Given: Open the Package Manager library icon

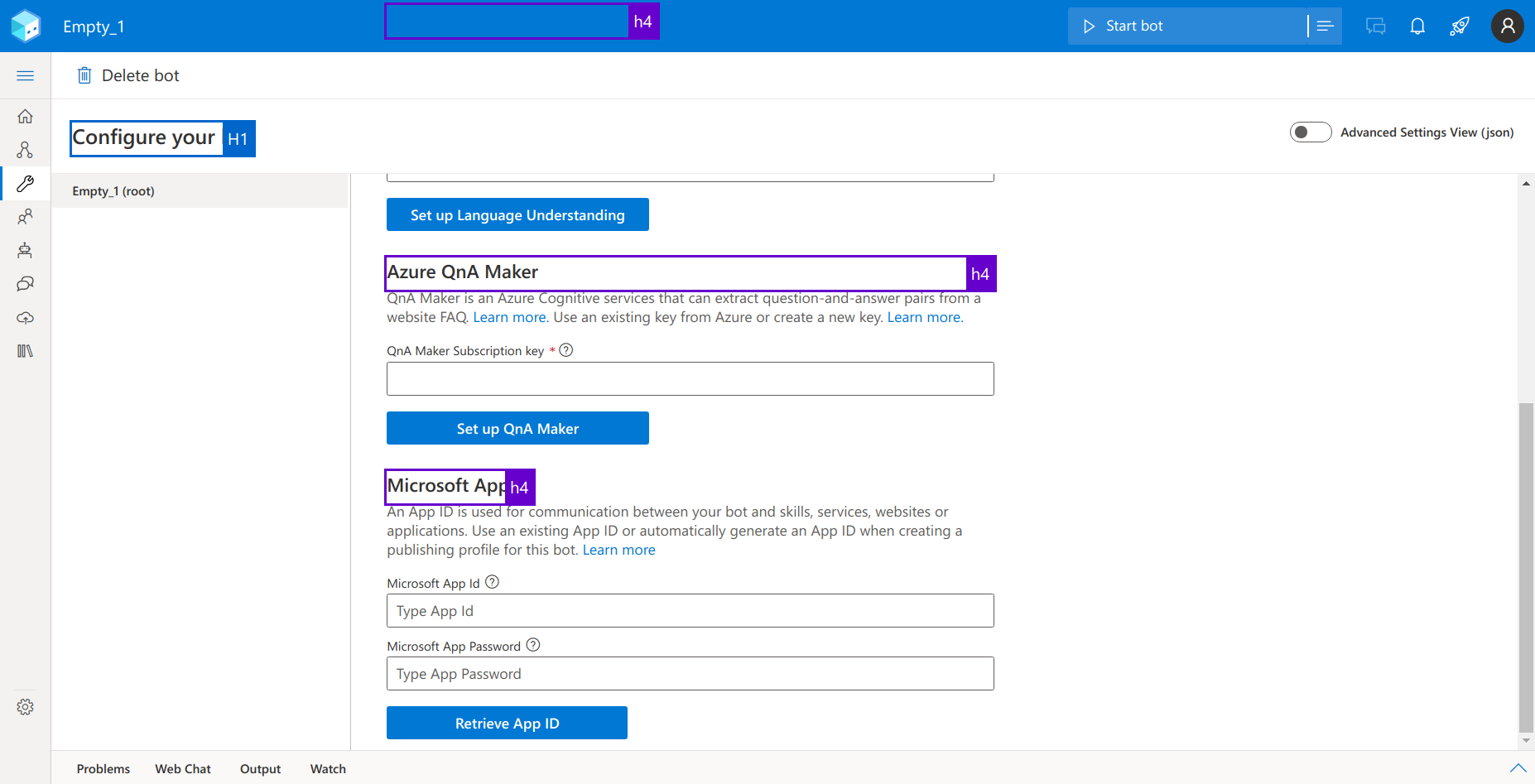Looking at the screenshot, I should (25, 351).
